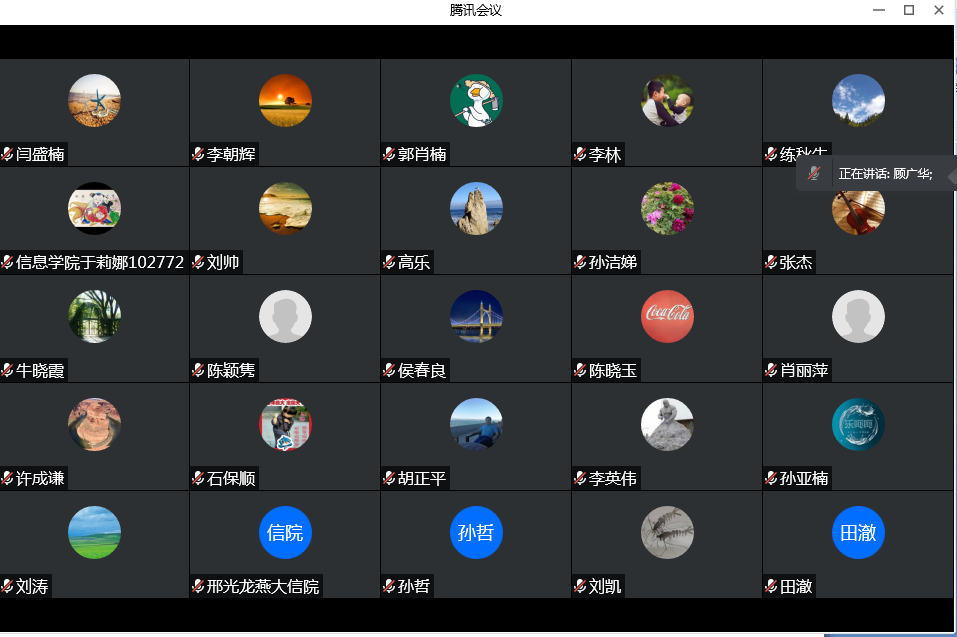
Task: Select 李林's avatar photo
Action: (x=667, y=100)
